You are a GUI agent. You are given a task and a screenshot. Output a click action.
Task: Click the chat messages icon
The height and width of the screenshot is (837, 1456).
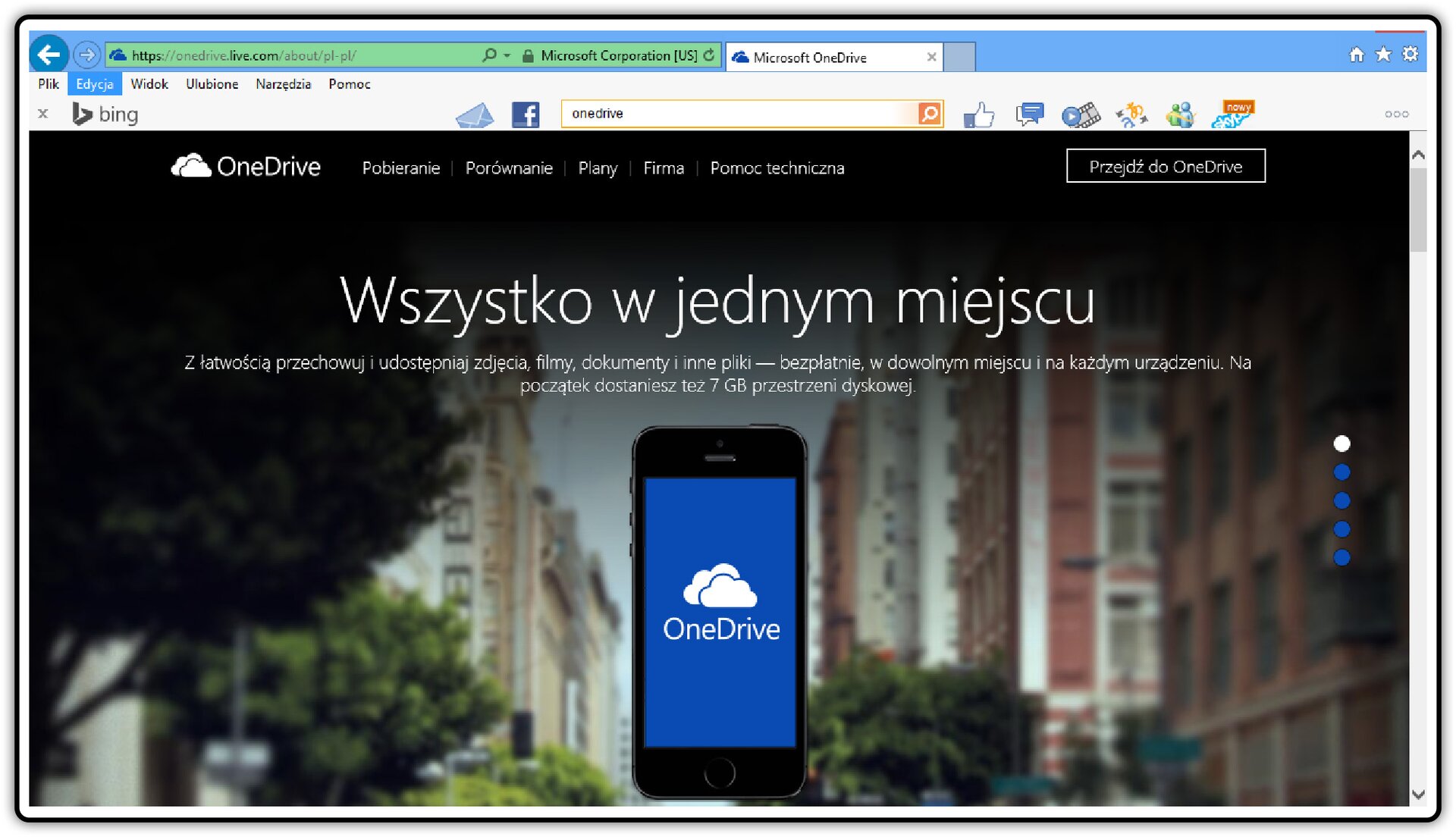click(1029, 114)
